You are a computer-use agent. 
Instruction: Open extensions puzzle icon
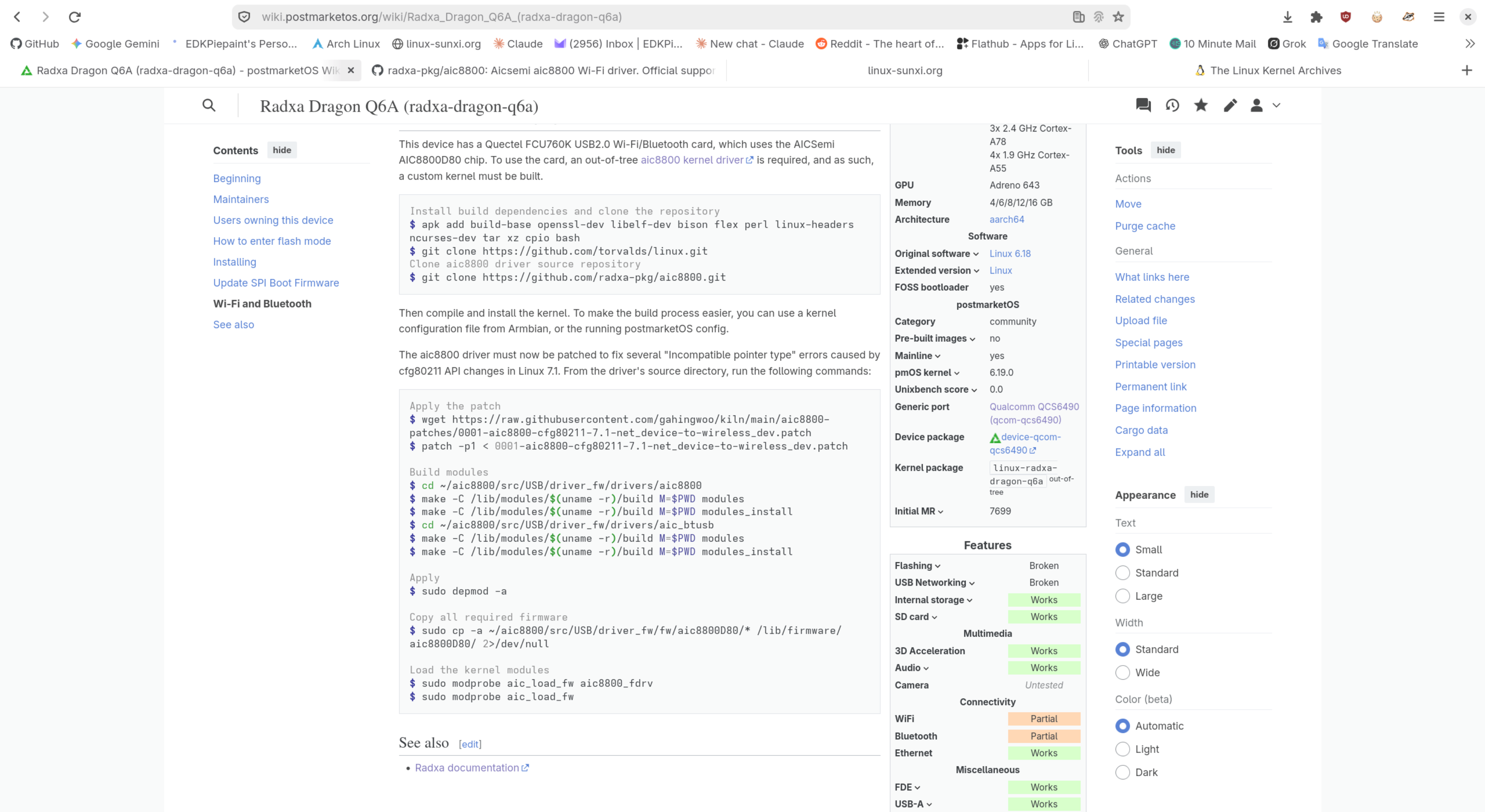(1316, 17)
